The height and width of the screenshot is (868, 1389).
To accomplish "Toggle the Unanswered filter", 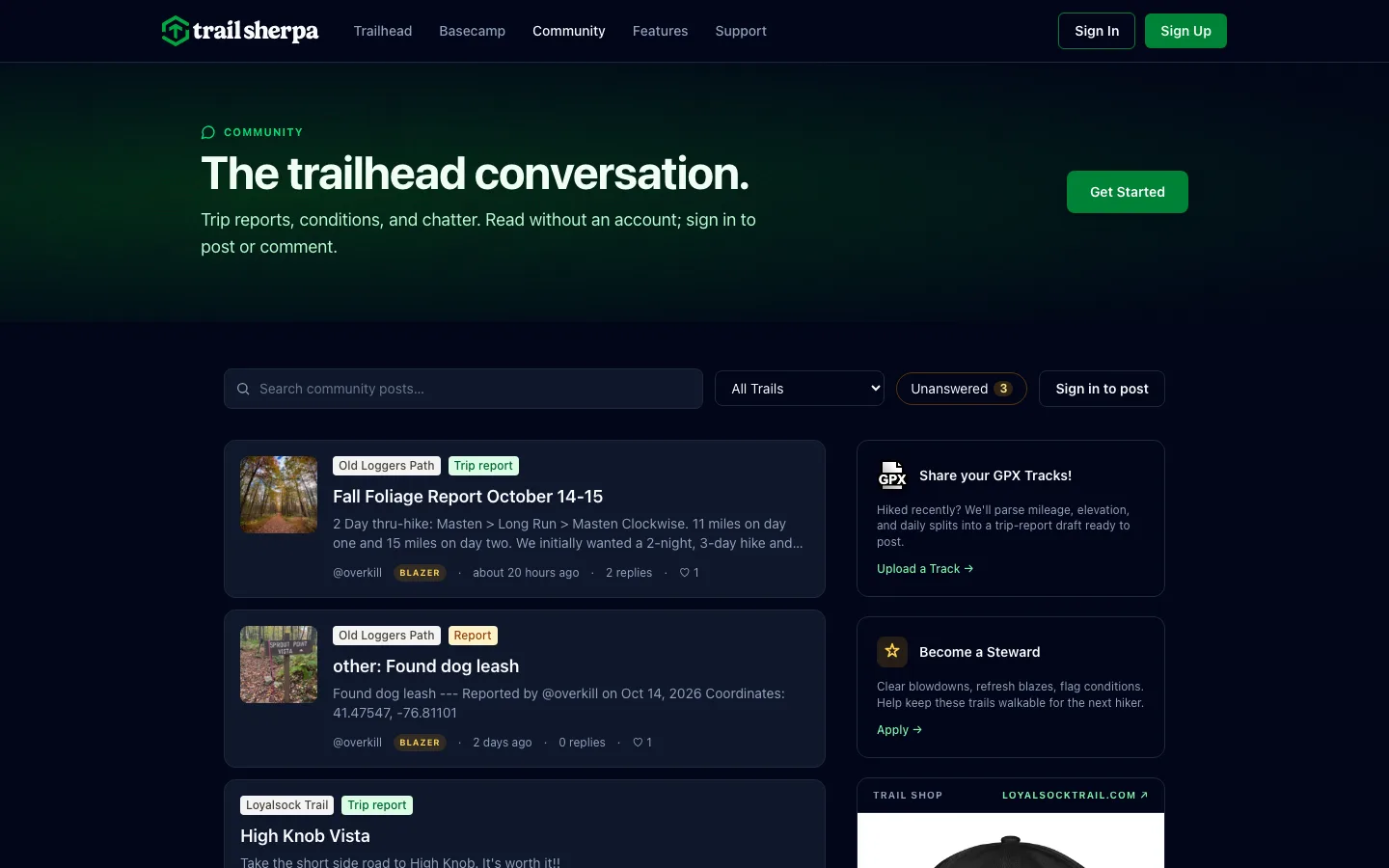I will [x=962, y=389].
